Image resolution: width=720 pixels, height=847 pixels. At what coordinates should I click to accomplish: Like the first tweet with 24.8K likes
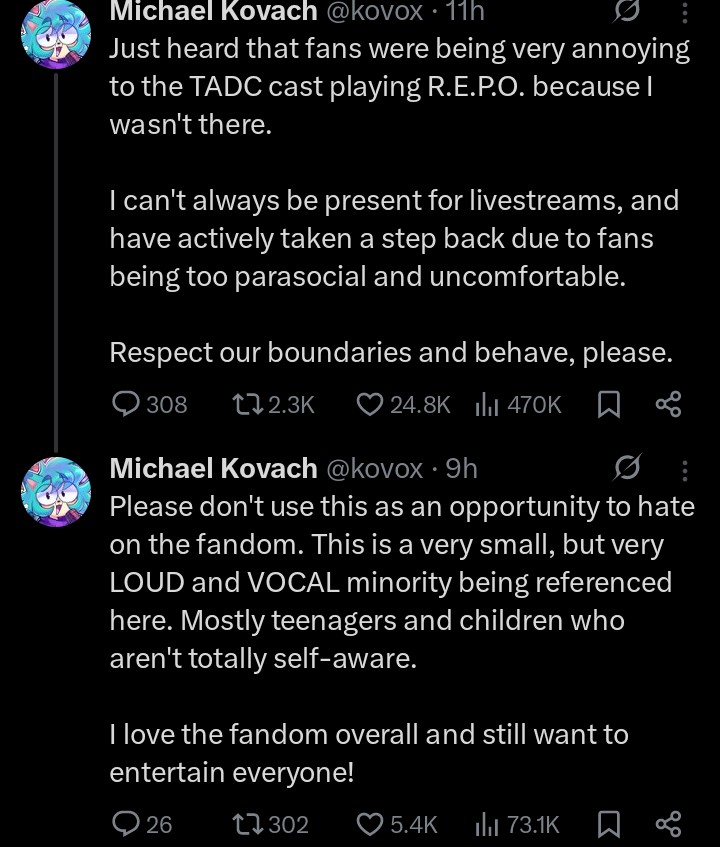click(x=370, y=404)
